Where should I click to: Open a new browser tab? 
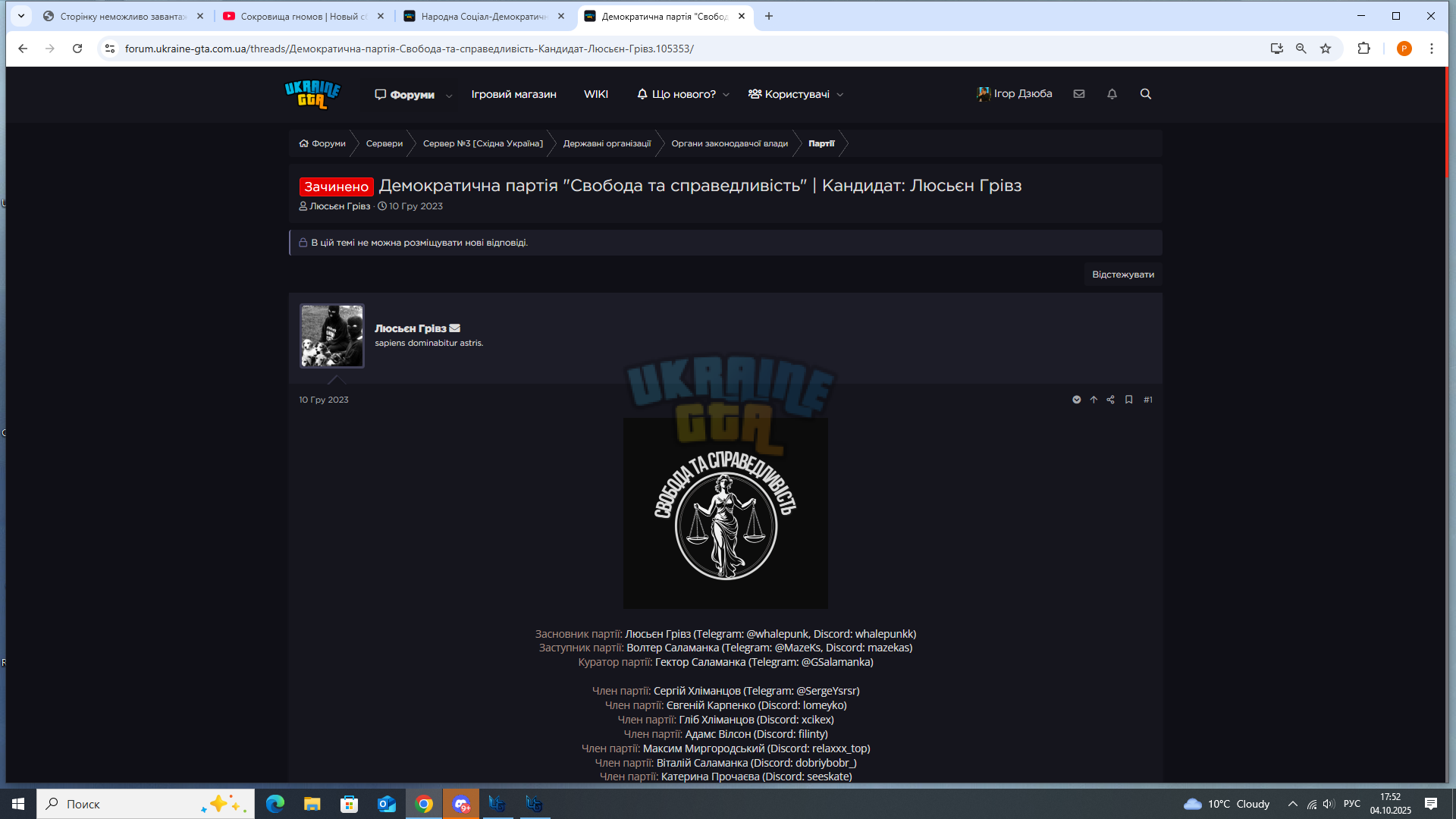[x=769, y=16]
